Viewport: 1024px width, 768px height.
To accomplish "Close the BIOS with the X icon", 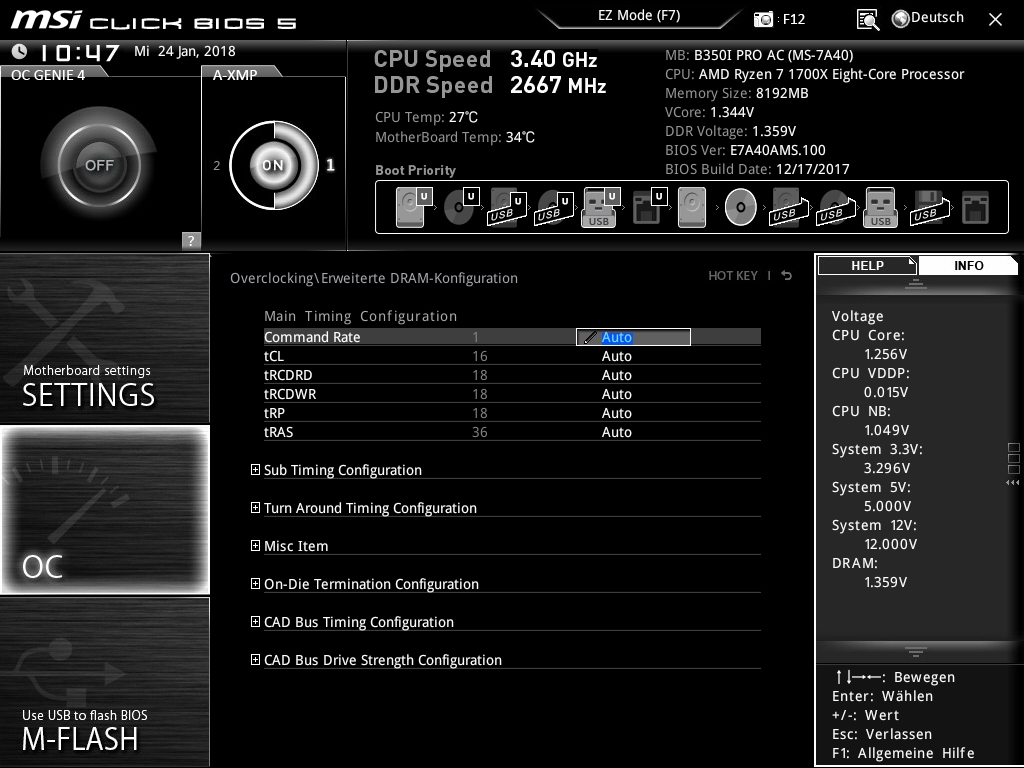I will tap(995, 20).
